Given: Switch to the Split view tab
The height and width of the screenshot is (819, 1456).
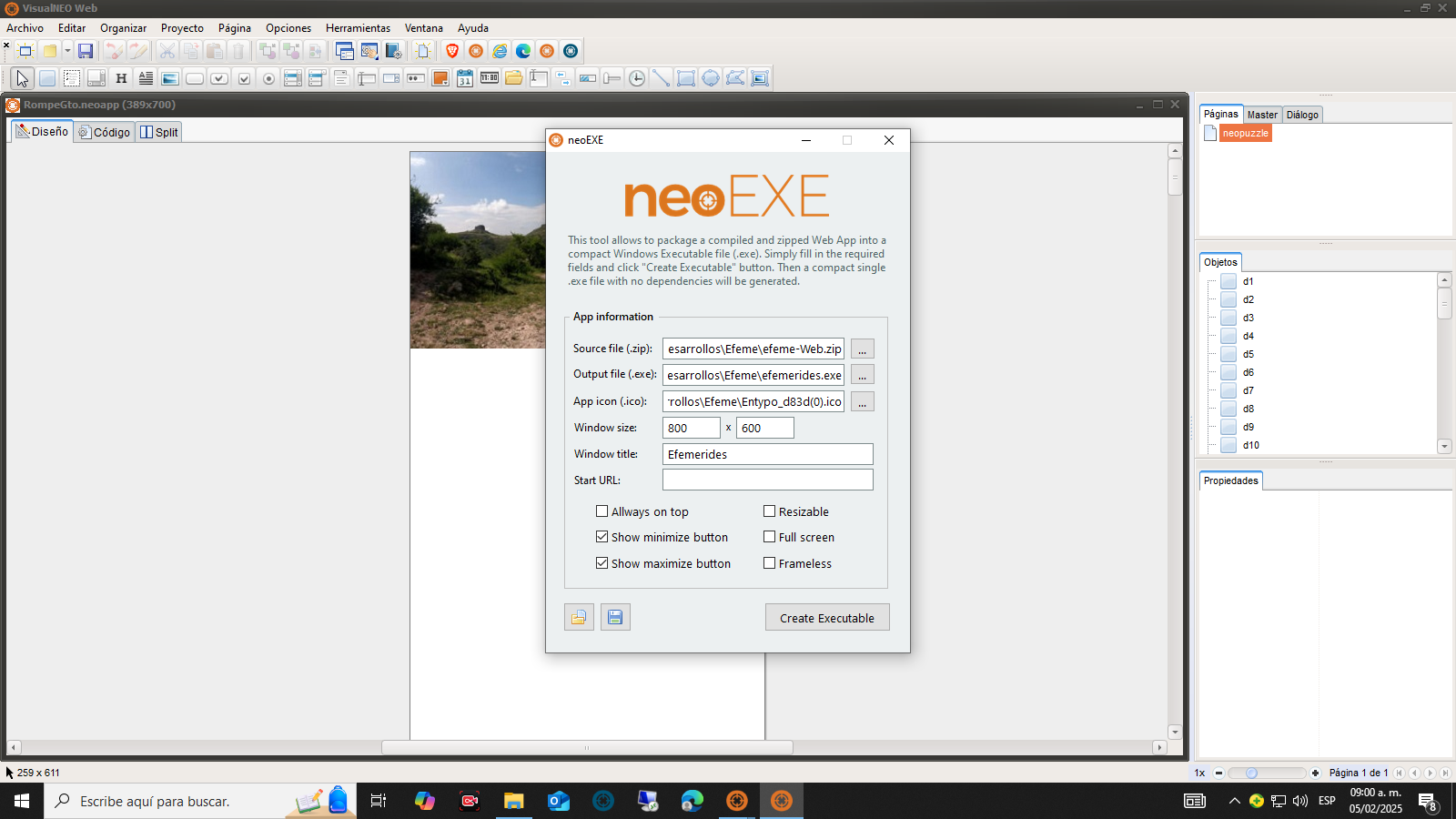Looking at the screenshot, I should pos(159,132).
